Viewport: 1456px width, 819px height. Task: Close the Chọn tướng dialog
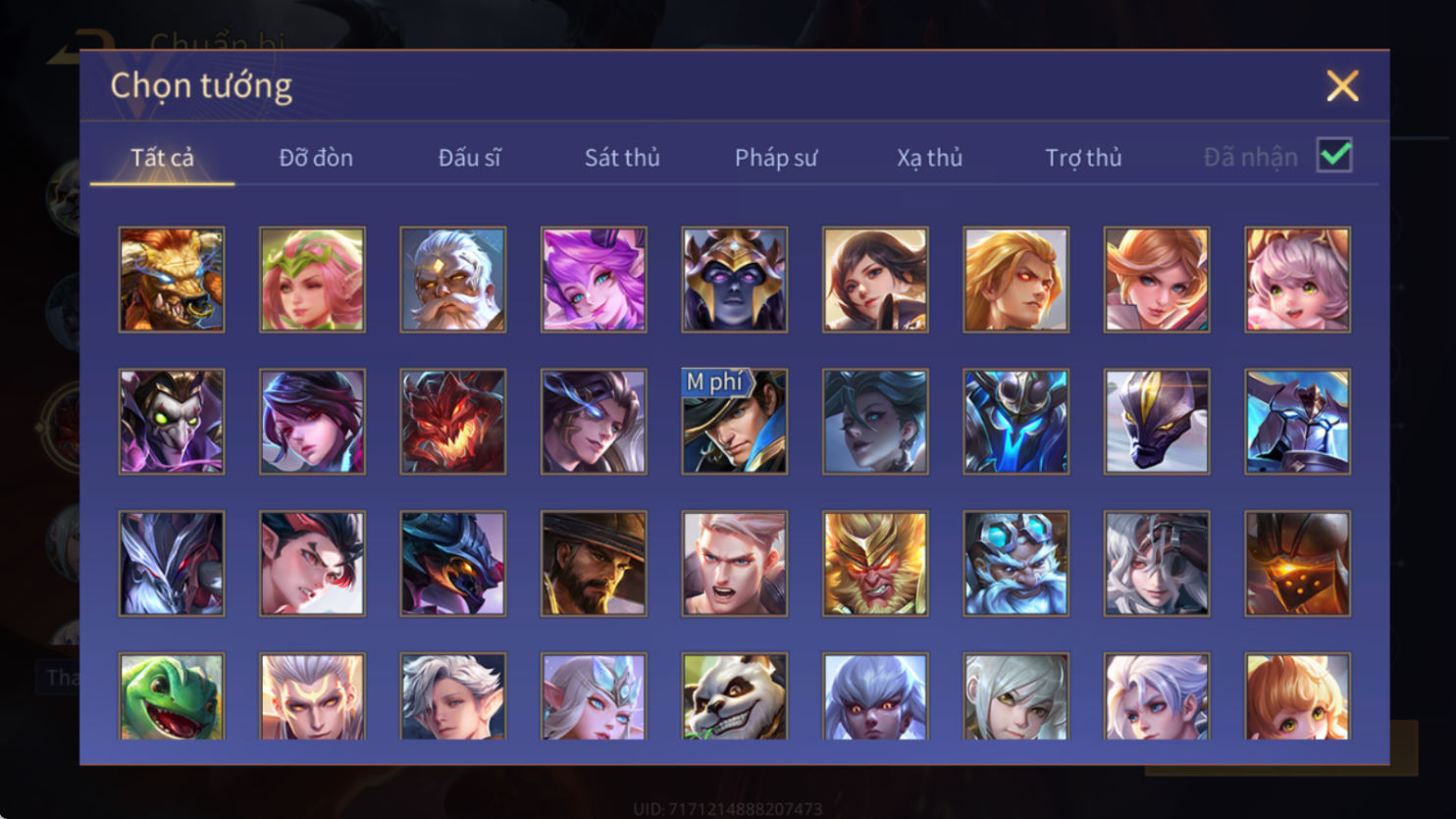[1342, 86]
